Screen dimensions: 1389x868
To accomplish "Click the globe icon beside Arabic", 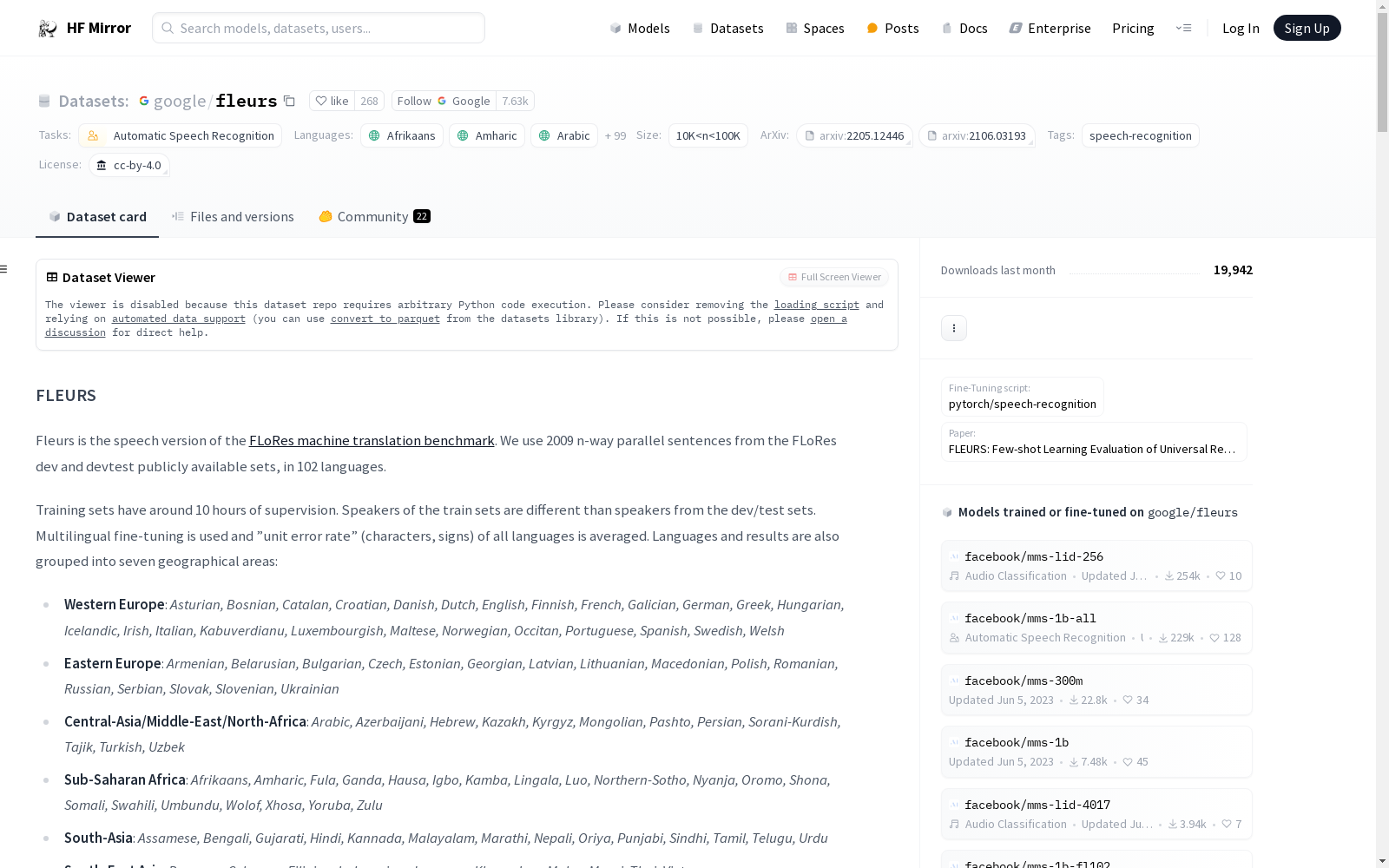I will point(544,135).
